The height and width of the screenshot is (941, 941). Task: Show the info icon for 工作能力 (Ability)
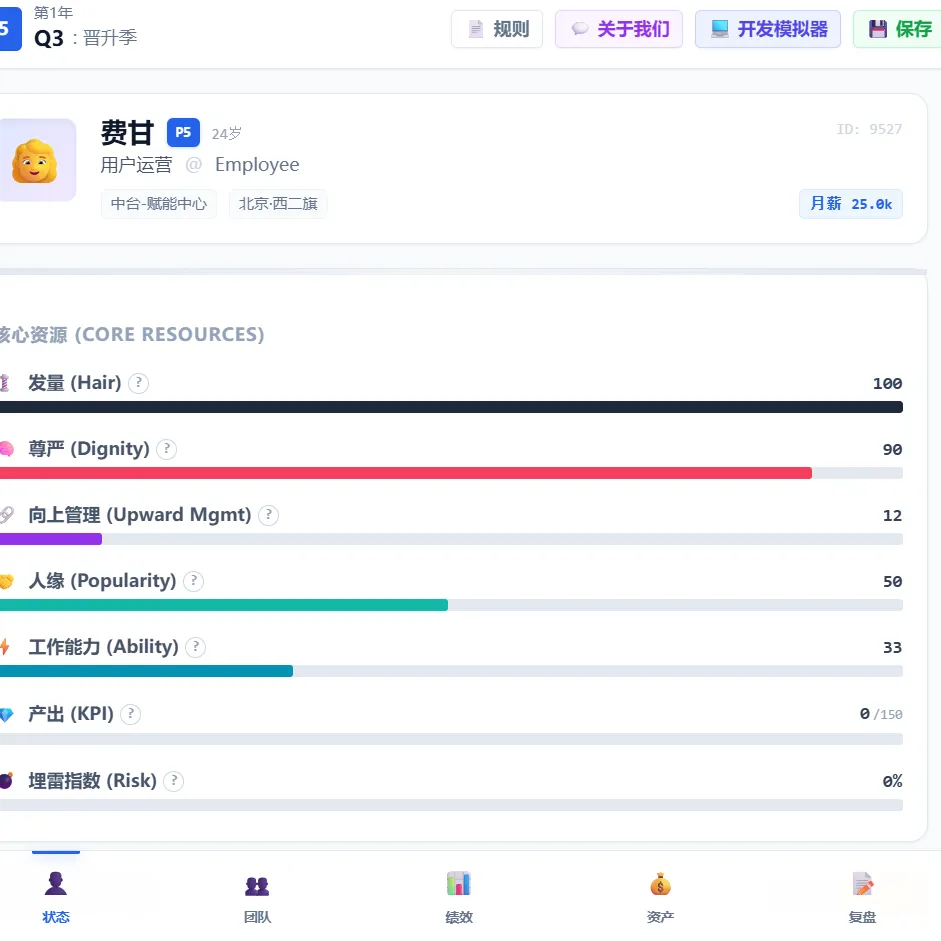[196, 647]
